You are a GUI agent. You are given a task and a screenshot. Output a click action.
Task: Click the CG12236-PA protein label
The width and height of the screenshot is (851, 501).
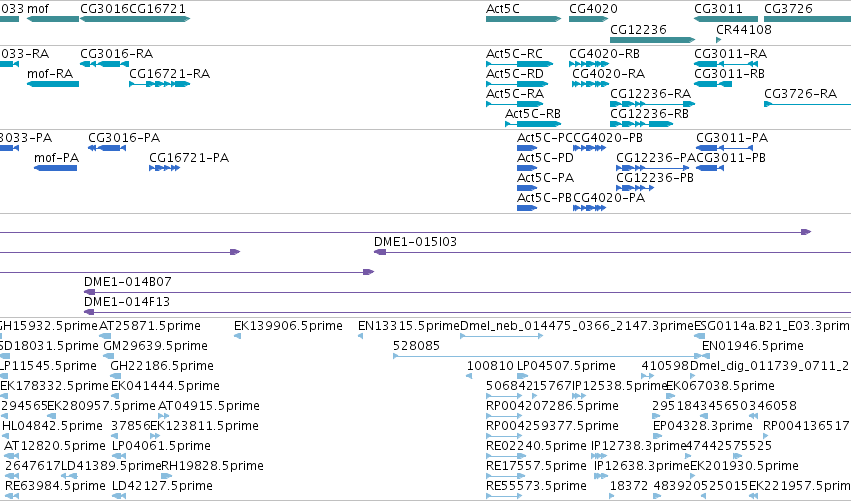(x=656, y=158)
